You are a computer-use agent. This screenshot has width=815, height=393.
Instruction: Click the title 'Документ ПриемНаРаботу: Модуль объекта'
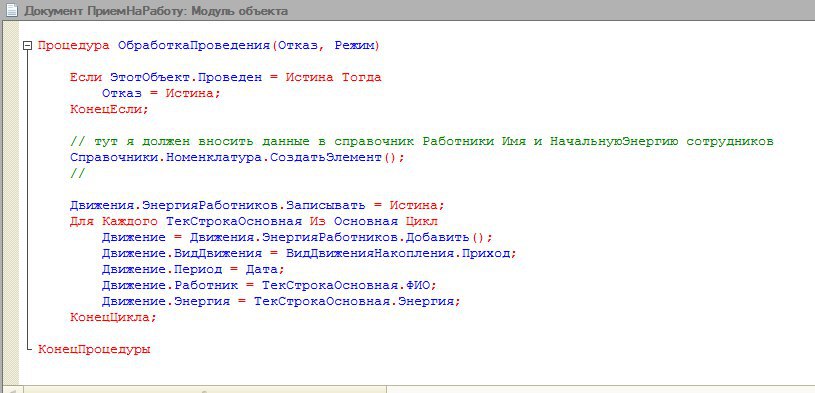point(155,11)
